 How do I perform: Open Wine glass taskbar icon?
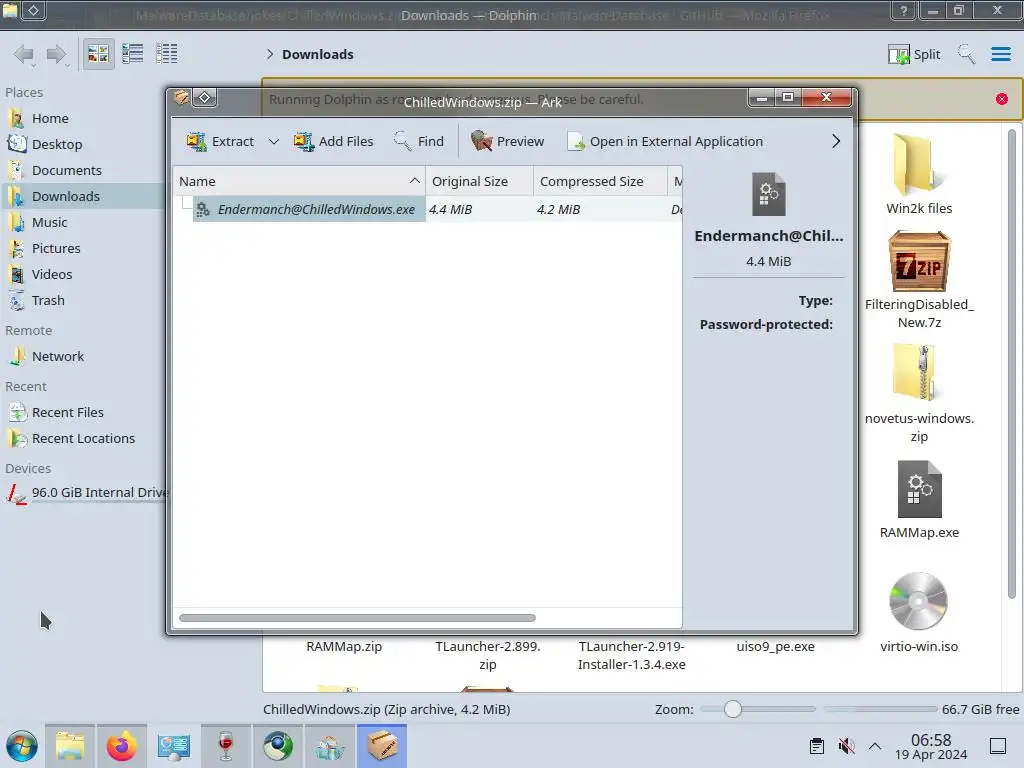225,746
